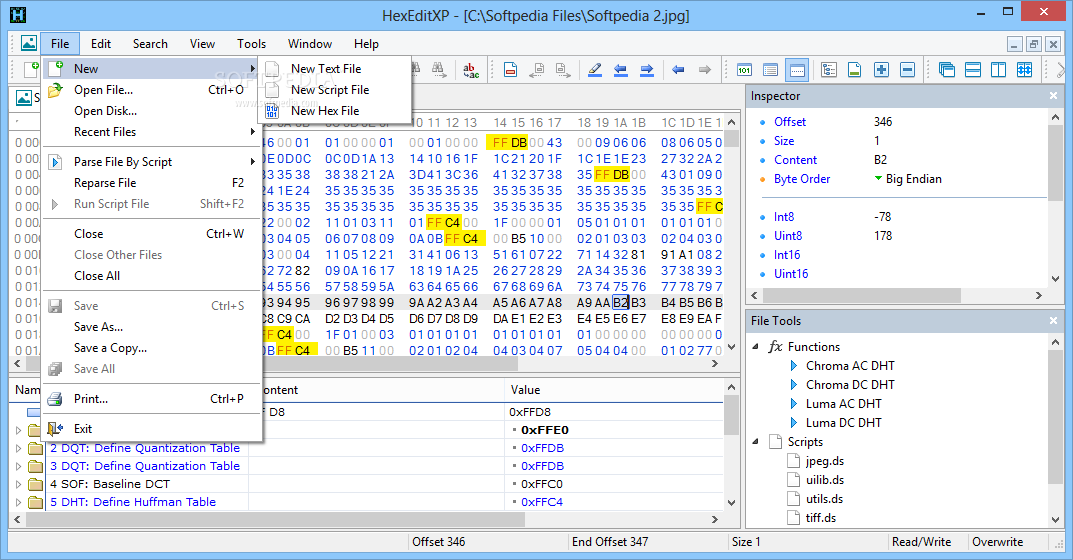Image resolution: width=1073 pixels, height=560 pixels.
Task: Click the replace text (ab-ac) toolbar icon
Action: coord(471,70)
